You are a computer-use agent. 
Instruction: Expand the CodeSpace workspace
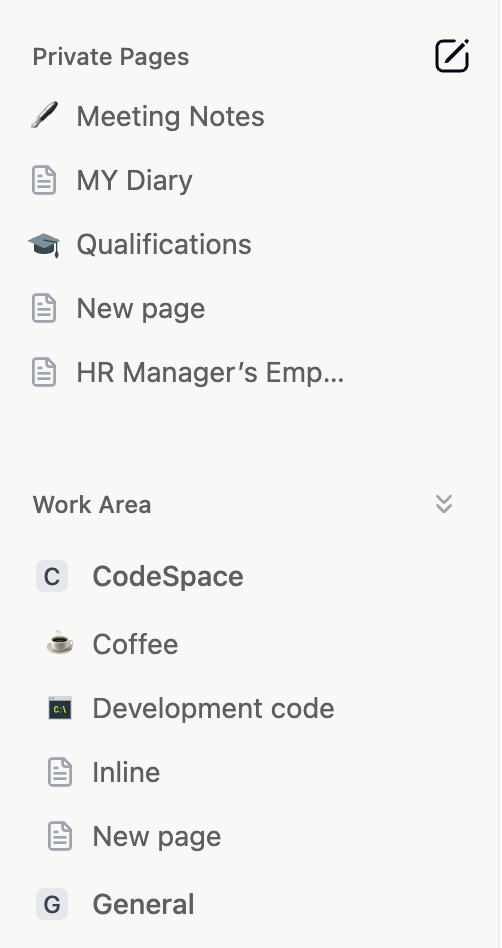tap(168, 576)
